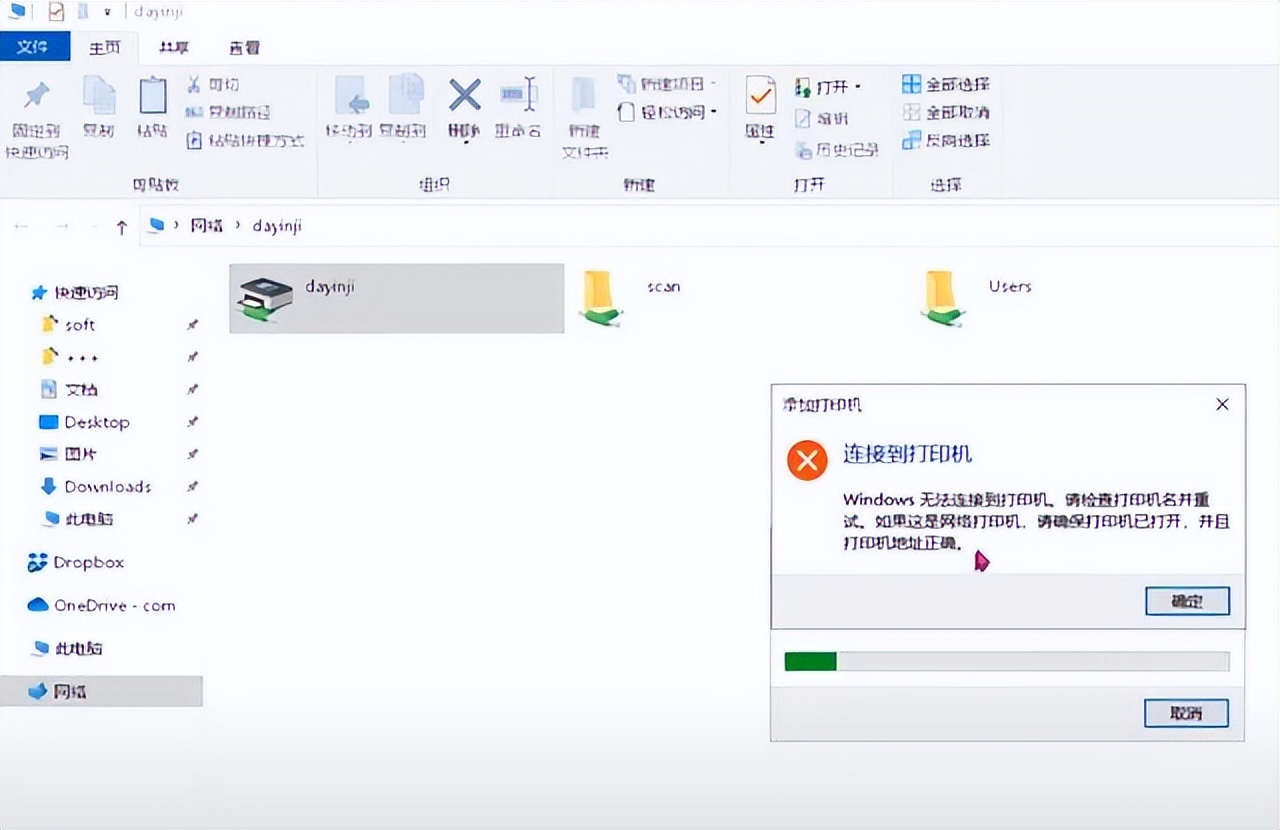Click the 编辑 (edit) ribbon item
Image resolution: width=1280 pixels, height=830 pixels.
[x=822, y=118]
